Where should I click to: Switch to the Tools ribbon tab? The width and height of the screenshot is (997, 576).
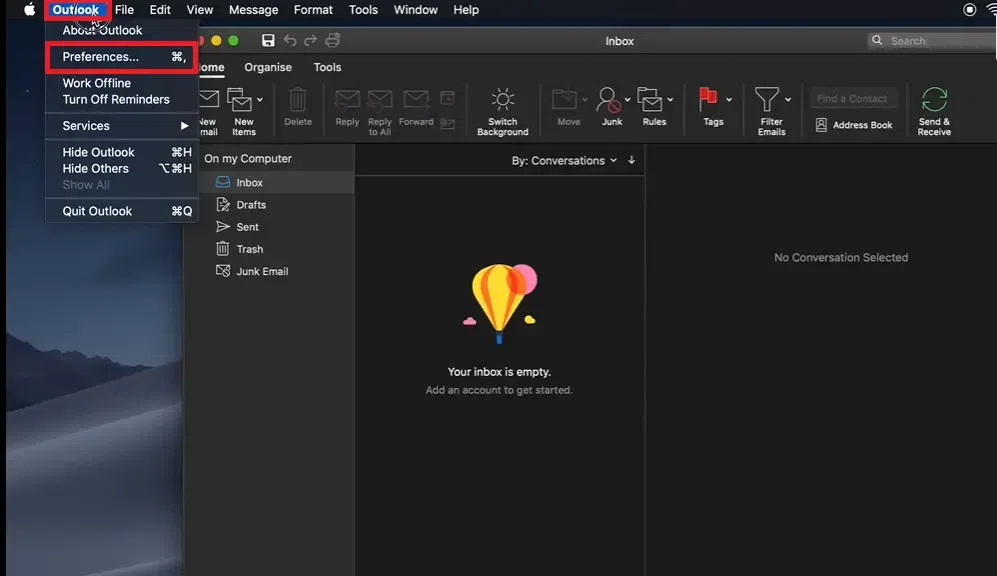[x=327, y=67]
